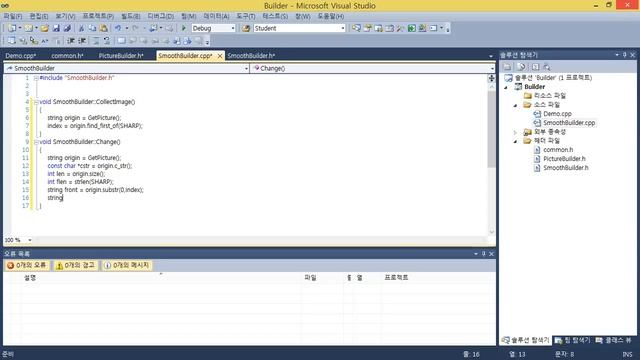Screen dimensions: 640x360
Task: Open the 100 % zoom level dropdown
Action: 30,240
